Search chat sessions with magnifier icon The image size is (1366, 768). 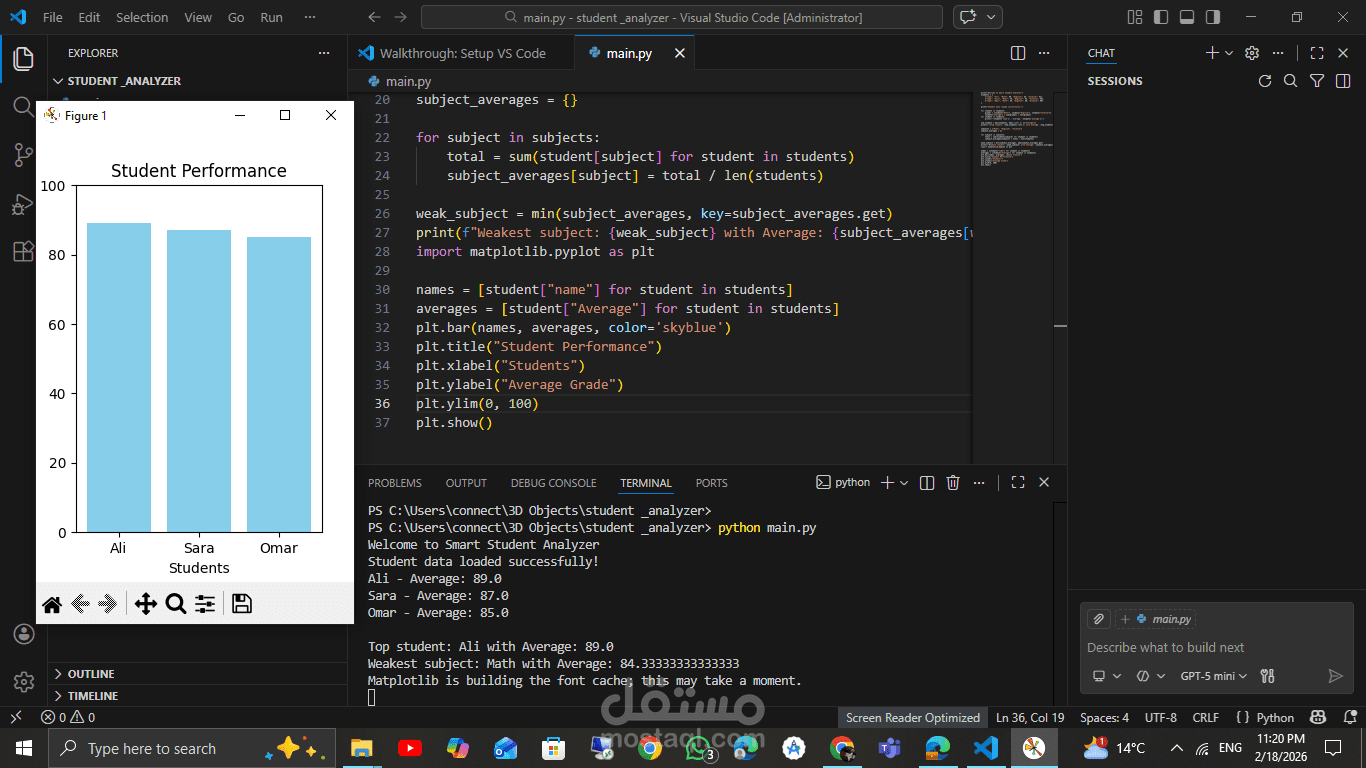[x=1291, y=81]
